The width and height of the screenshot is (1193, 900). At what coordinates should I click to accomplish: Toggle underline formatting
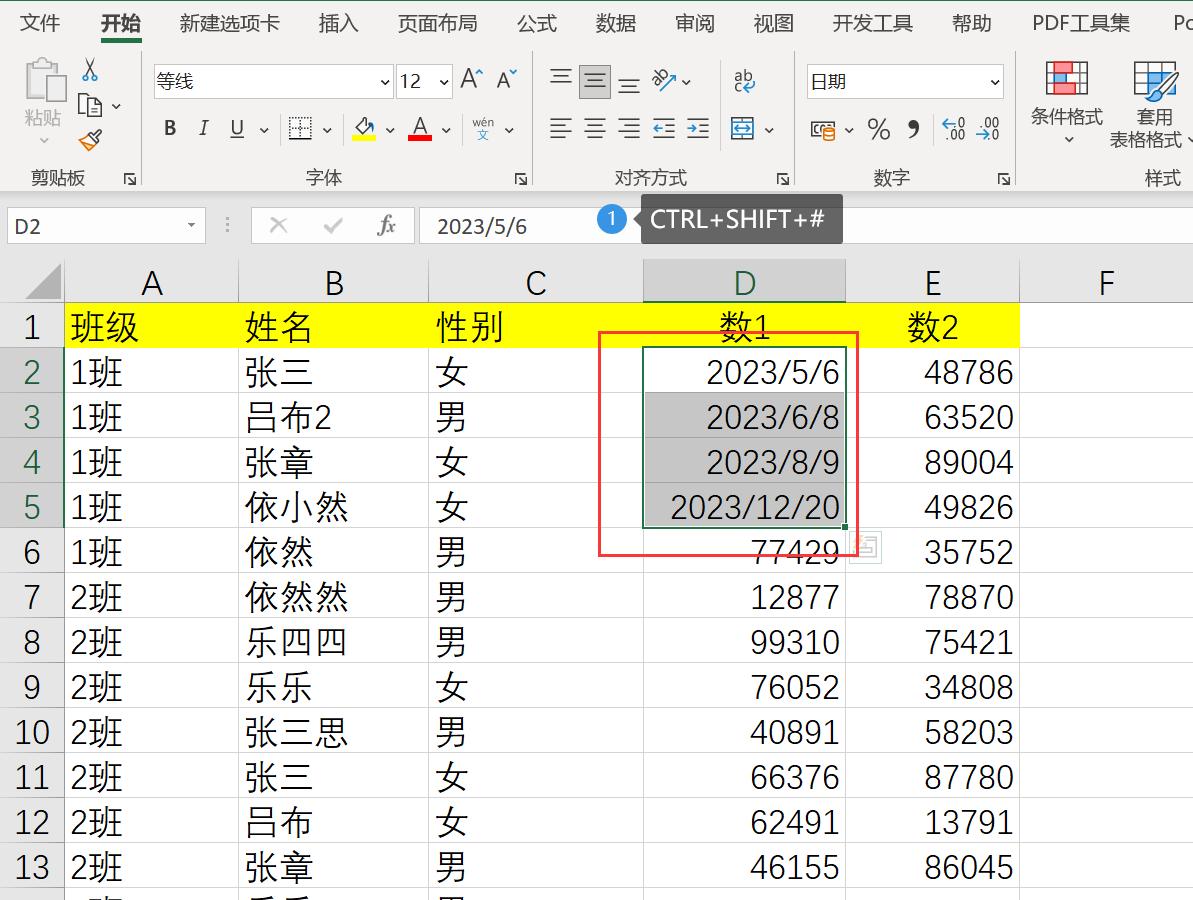click(x=236, y=128)
